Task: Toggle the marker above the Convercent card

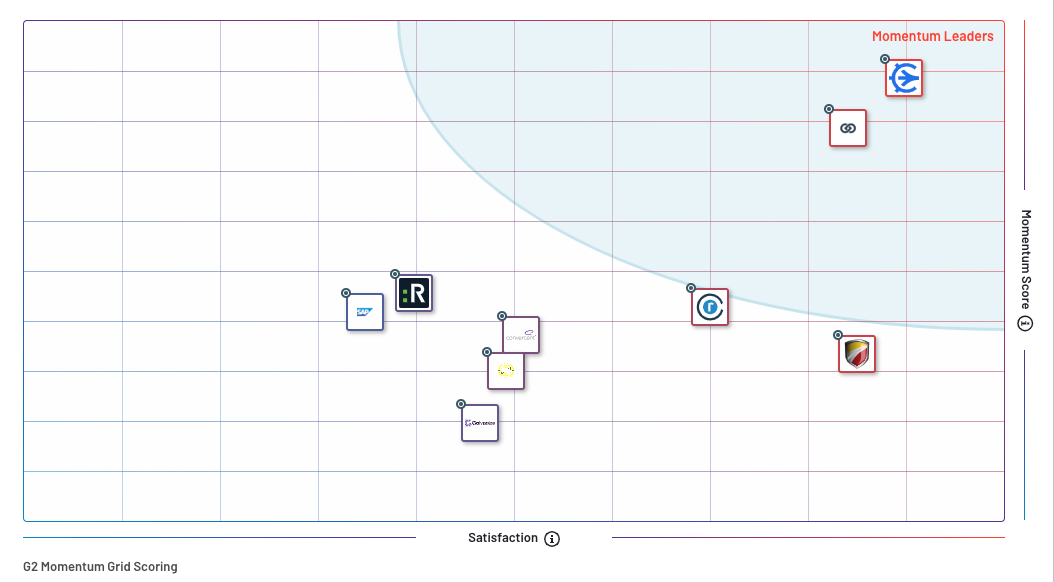Action: coord(501,316)
